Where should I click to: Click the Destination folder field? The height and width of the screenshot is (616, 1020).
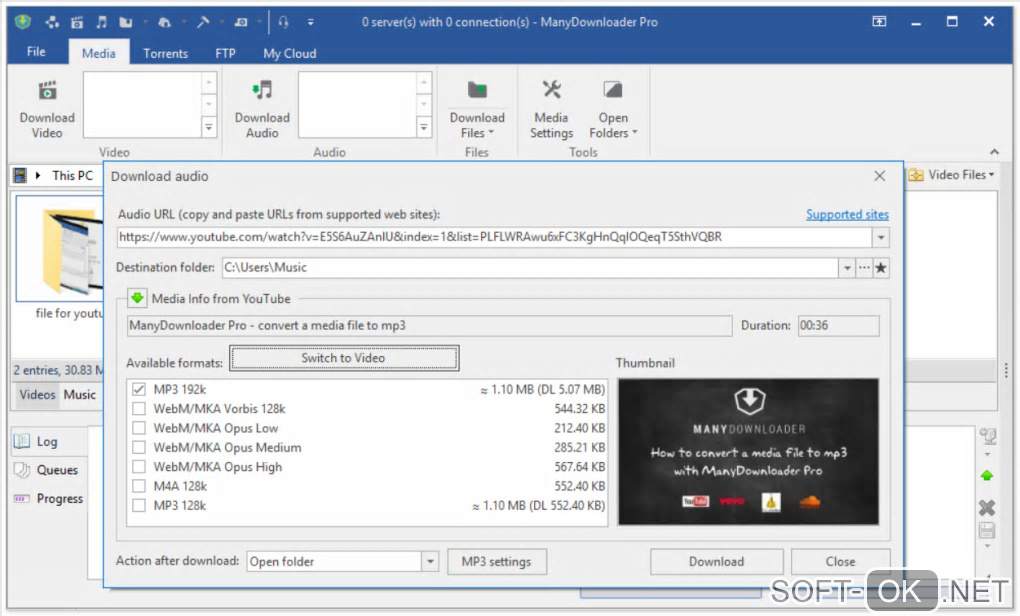pyautogui.click(x=530, y=267)
